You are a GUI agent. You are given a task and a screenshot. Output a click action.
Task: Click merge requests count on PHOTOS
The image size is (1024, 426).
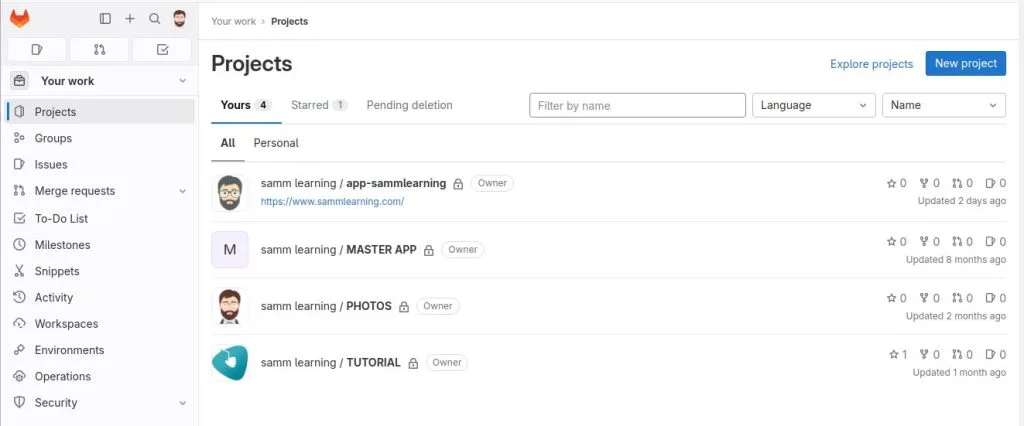[963, 298]
